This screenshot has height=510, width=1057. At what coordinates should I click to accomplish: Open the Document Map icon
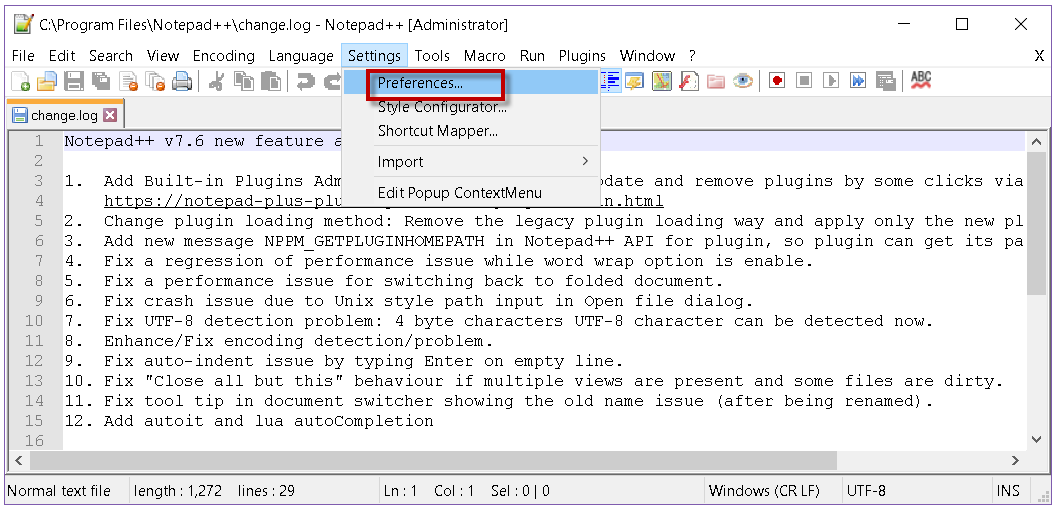pyautogui.click(x=662, y=82)
